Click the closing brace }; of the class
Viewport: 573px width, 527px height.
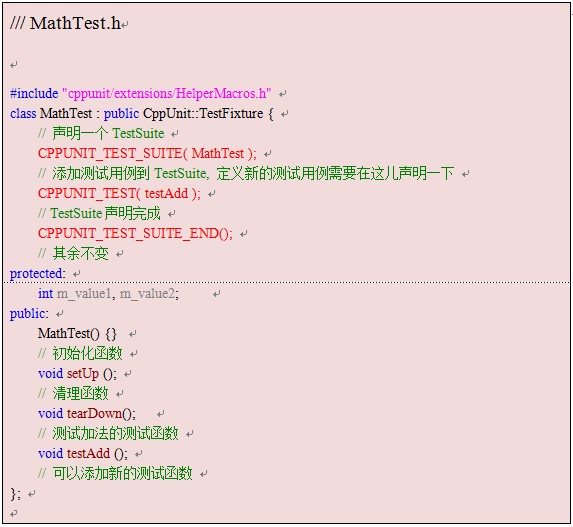pos(15,494)
